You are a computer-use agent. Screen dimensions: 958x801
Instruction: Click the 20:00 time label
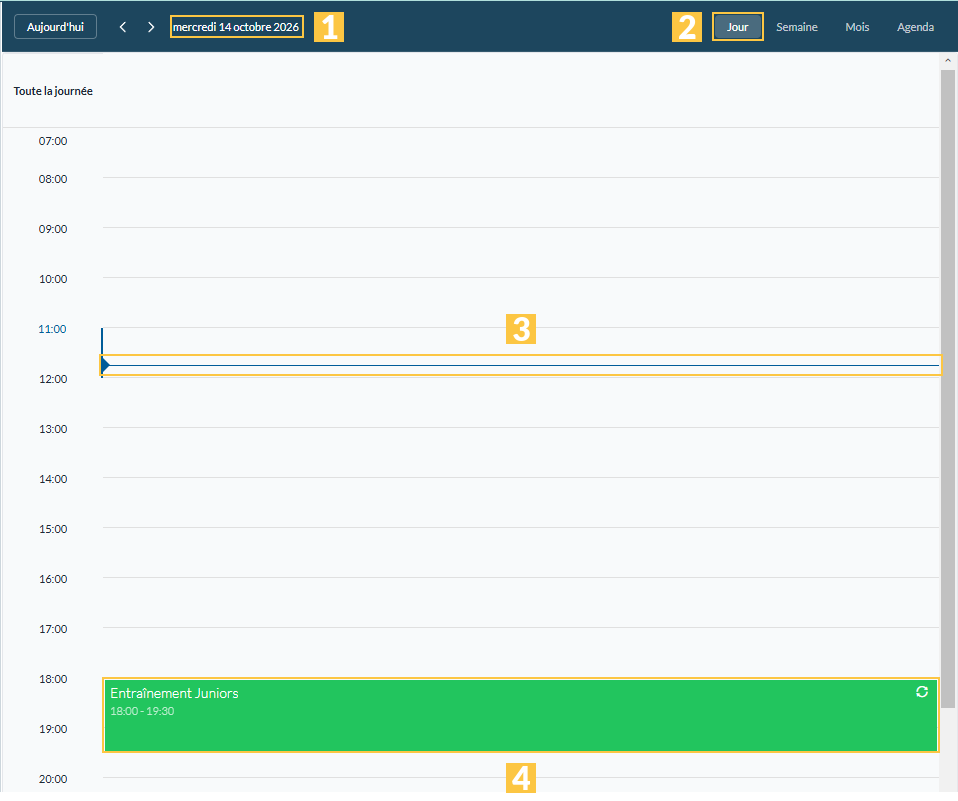(x=53, y=779)
